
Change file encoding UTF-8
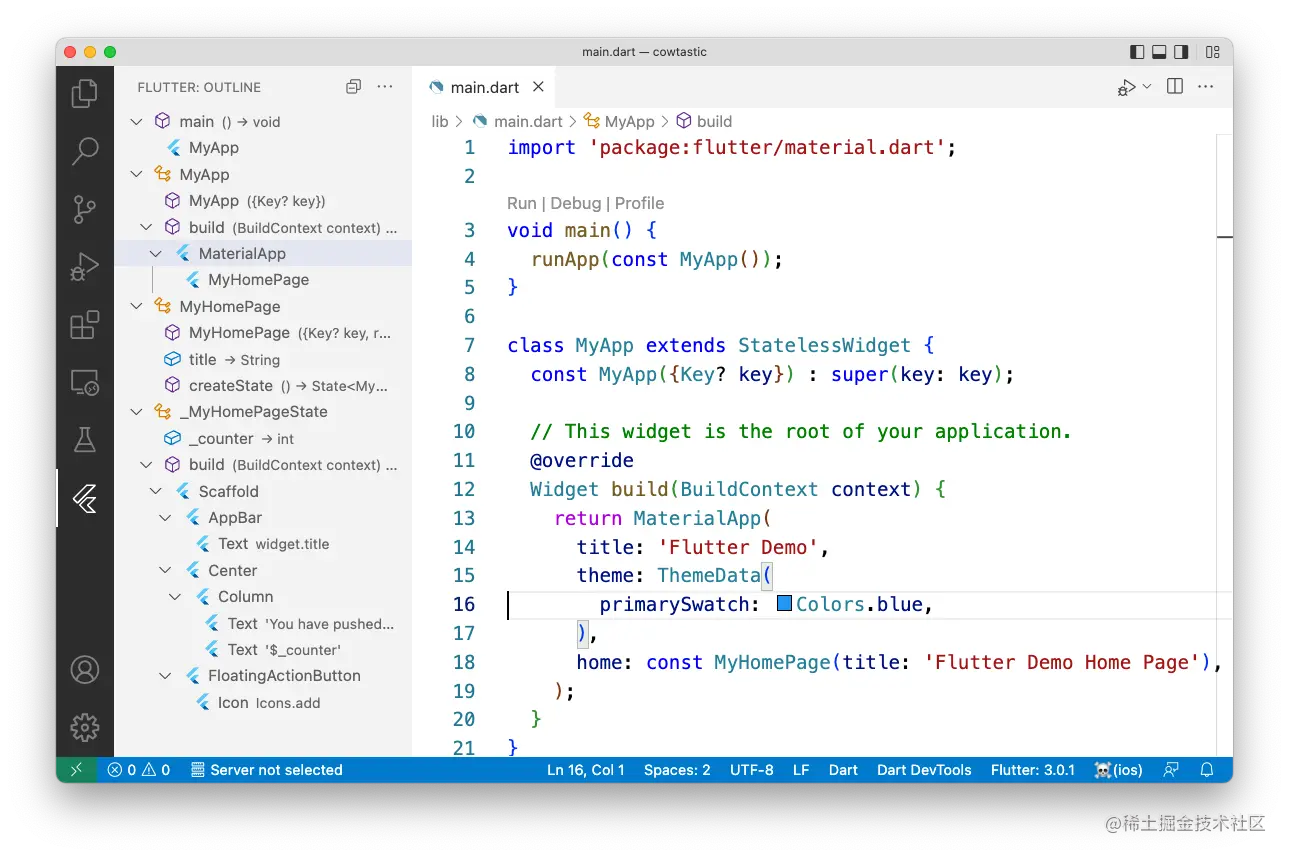click(752, 770)
